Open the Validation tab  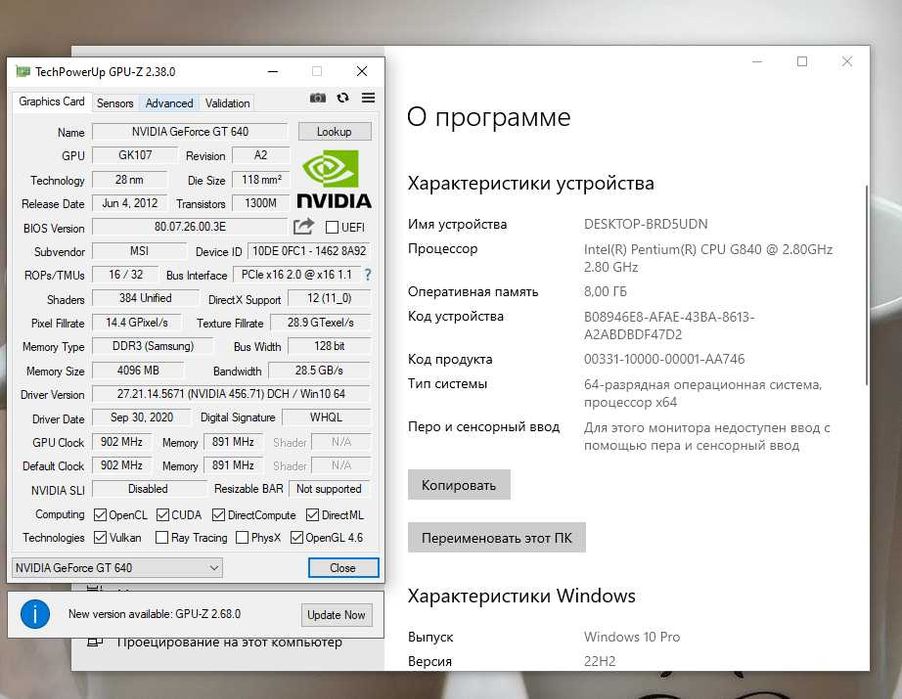(227, 103)
